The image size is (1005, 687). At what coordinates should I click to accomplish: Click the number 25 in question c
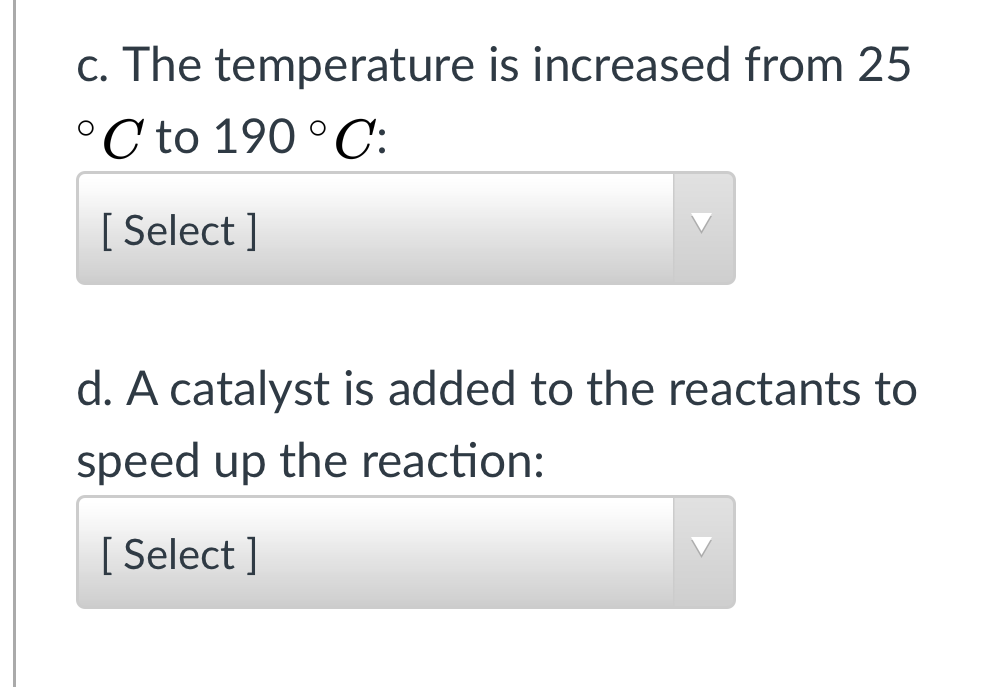(885, 66)
